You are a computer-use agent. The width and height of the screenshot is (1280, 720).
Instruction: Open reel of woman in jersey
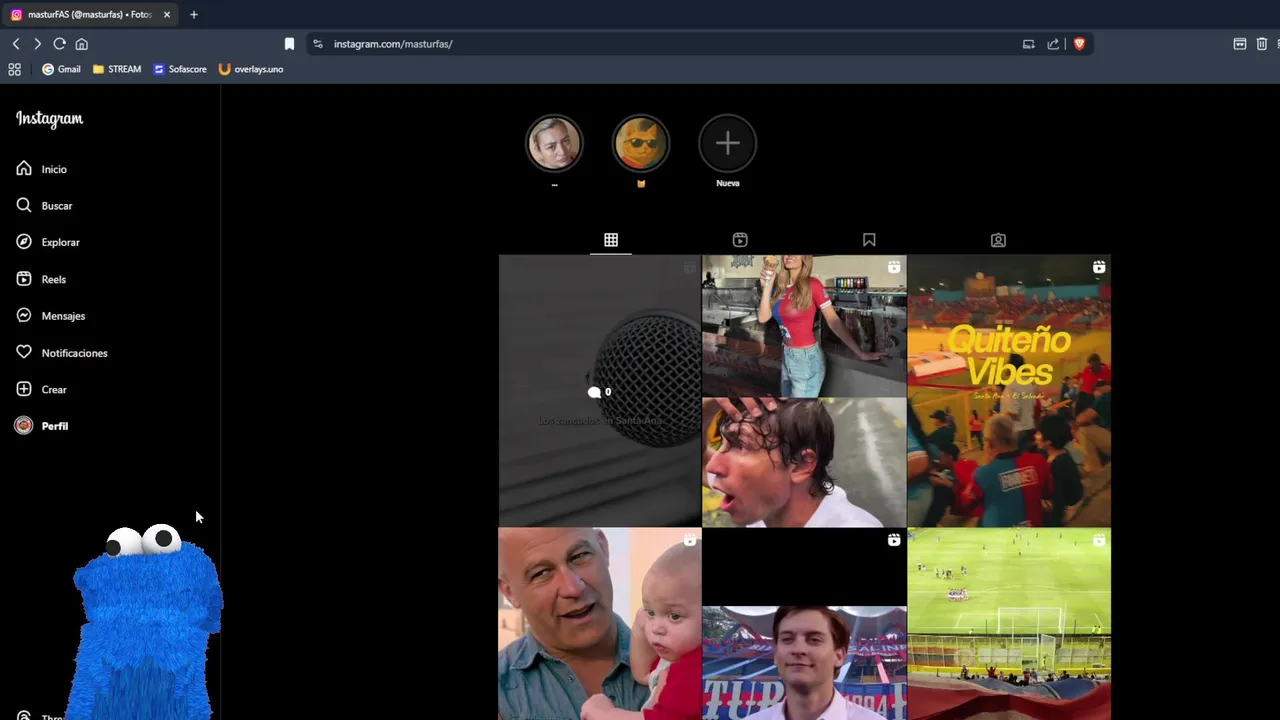click(804, 391)
